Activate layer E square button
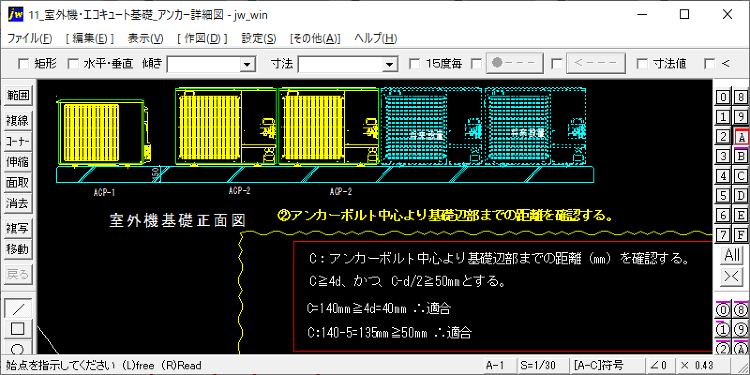This screenshot has height=375, width=750. (x=741, y=215)
